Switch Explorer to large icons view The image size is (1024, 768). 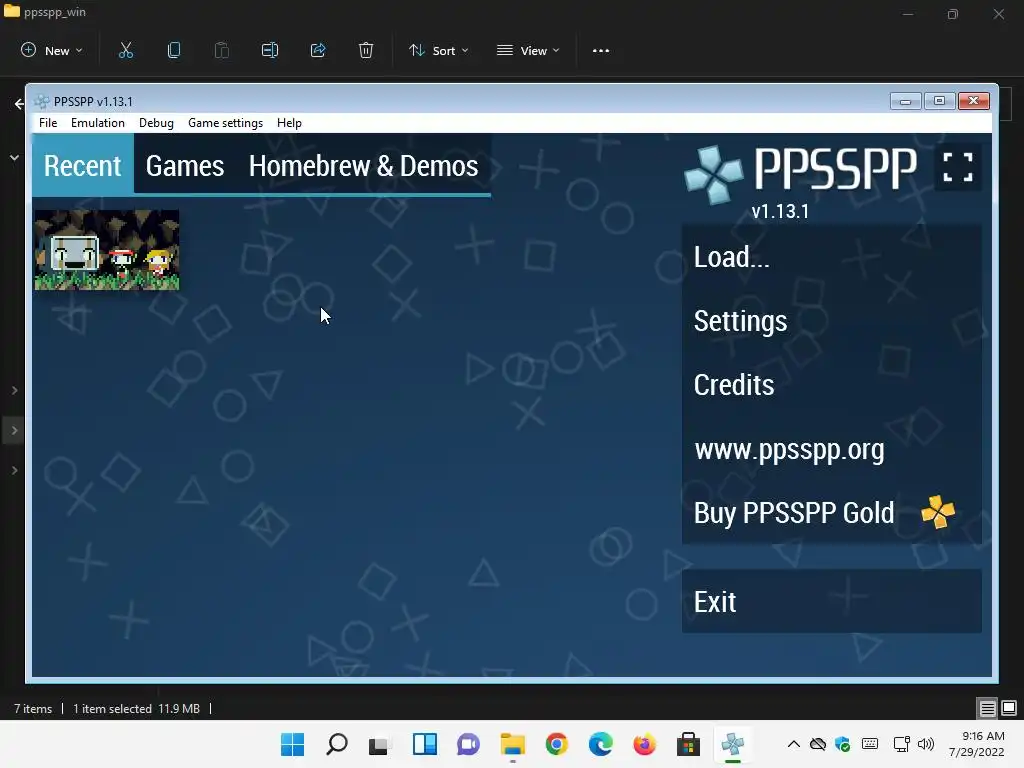[x=1009, y=708]
